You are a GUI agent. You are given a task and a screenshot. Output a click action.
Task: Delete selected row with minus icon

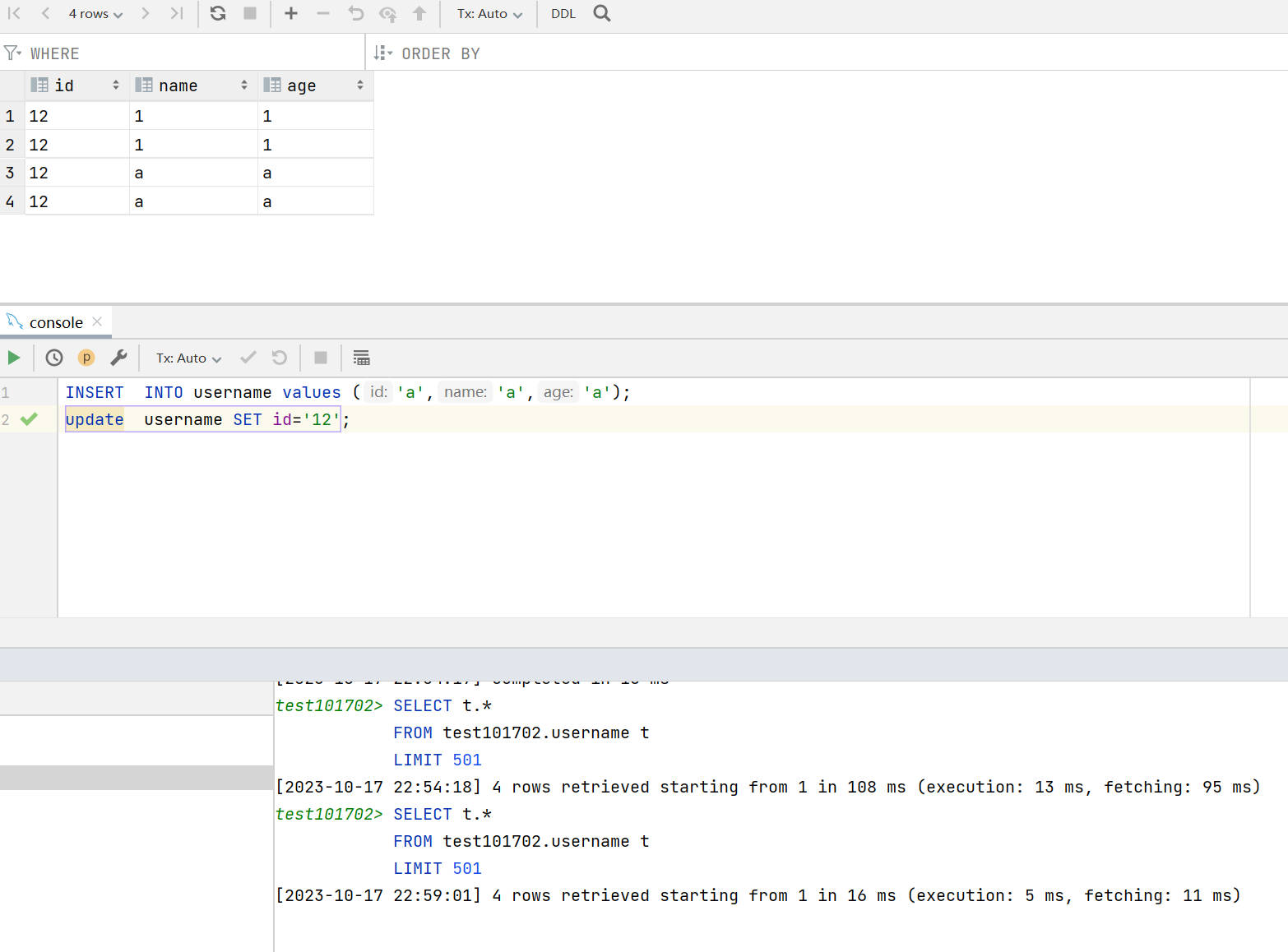pyautogui.click(x=323, y=13)
